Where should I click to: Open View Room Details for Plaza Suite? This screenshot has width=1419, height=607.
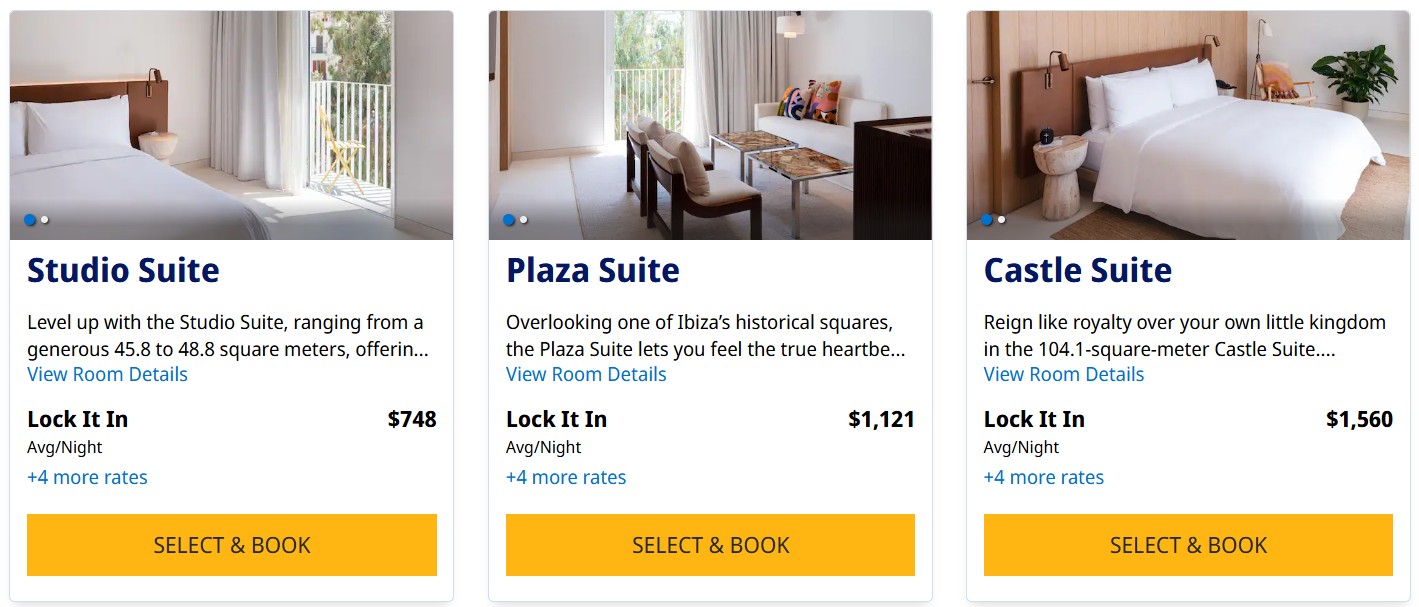pos(586,374)
